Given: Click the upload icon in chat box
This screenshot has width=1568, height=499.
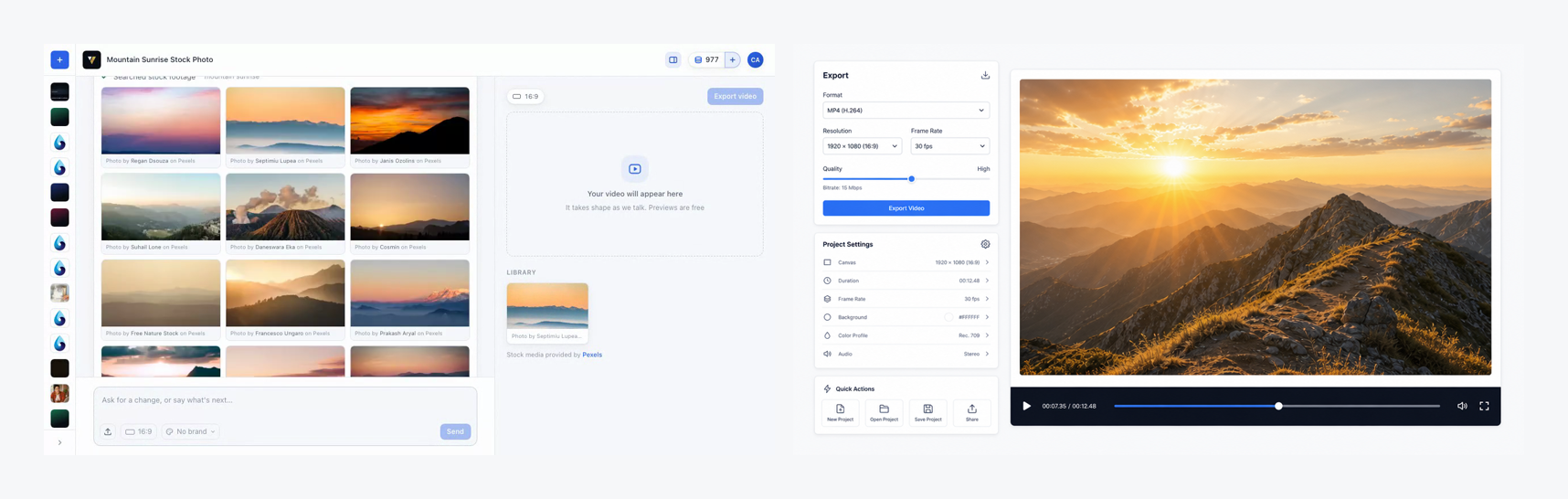Looking at the screenshot, I should tap(108, 431).
